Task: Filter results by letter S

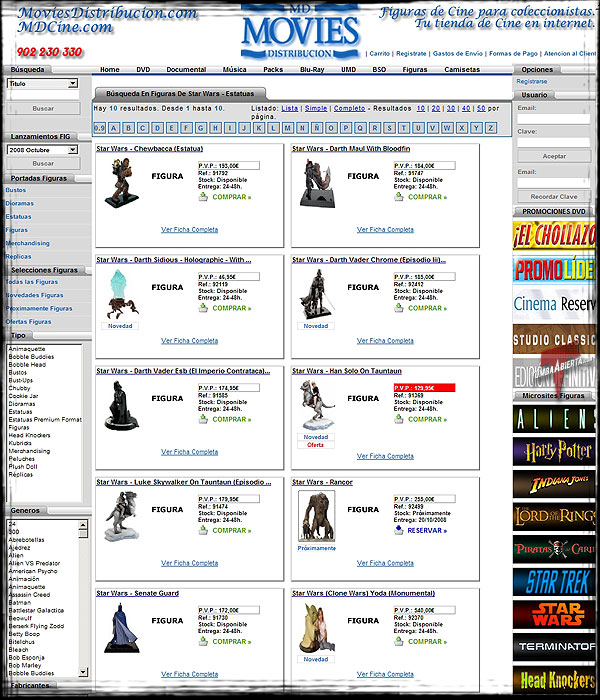Action: click(x=389, y=128)
